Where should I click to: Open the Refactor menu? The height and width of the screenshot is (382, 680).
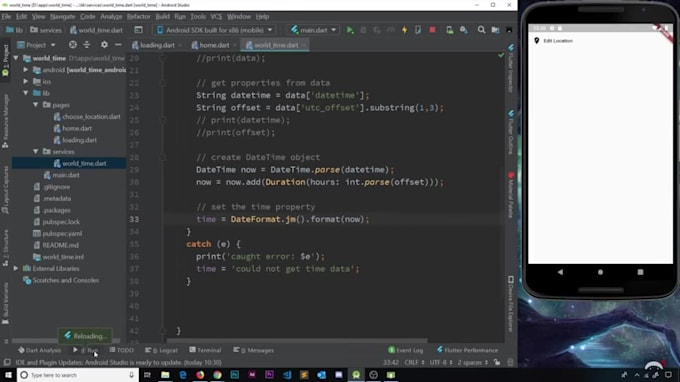(x=139, y=16)
